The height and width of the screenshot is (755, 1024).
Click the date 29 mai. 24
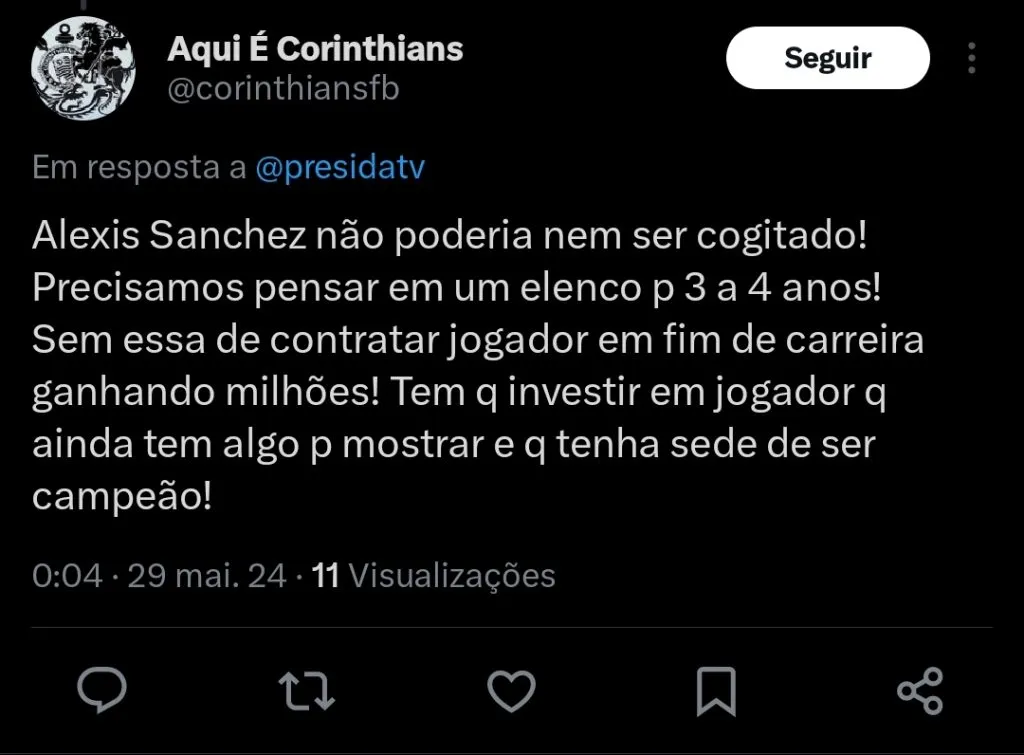tap(207, 576)
